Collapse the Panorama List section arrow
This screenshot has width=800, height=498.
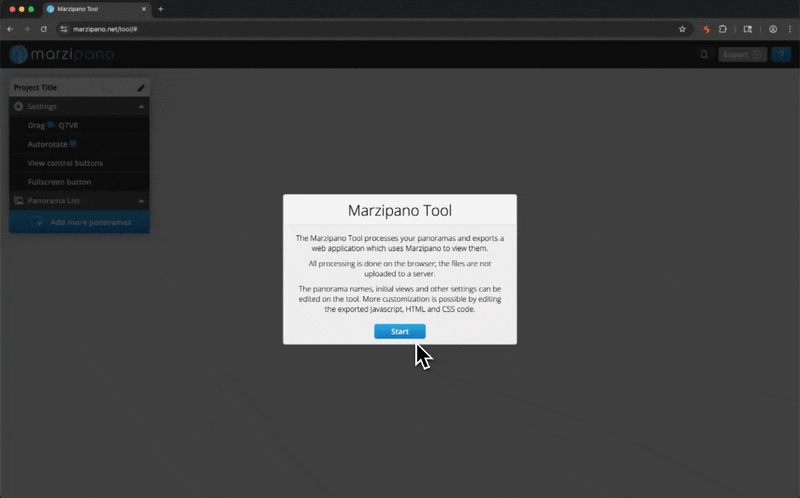coord(141,201)
